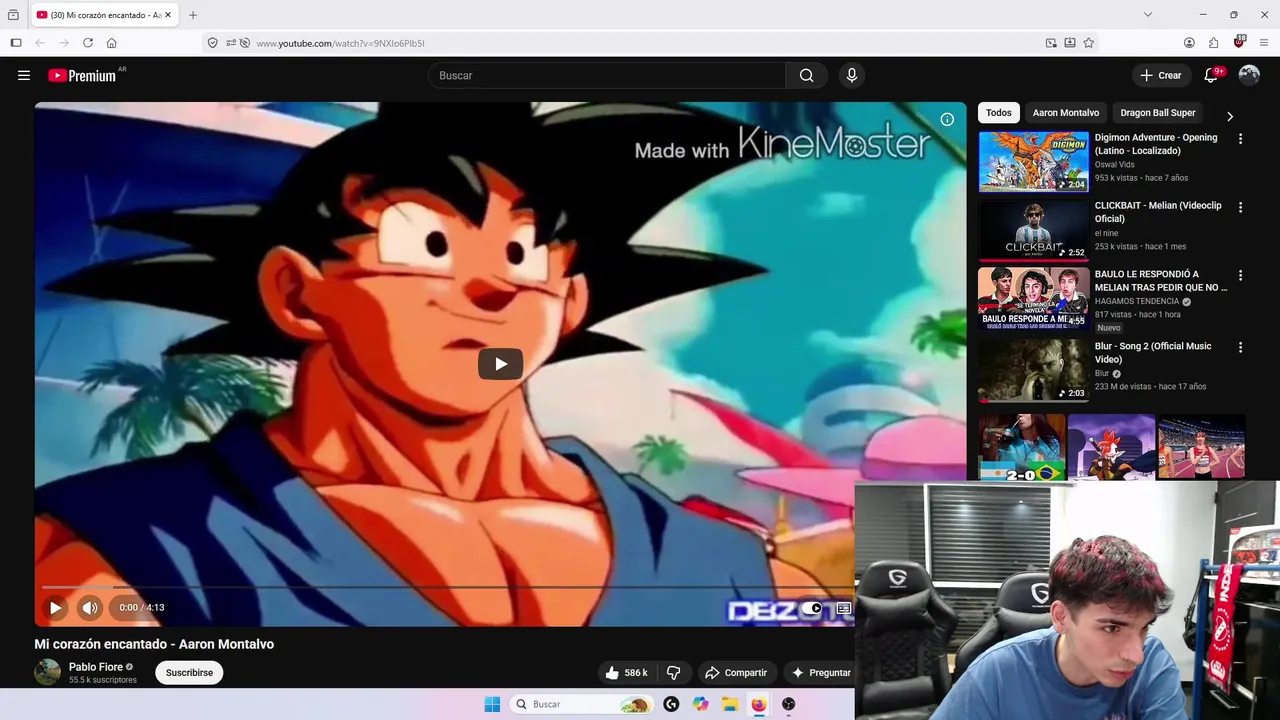Open the uBlock extension icon

pos(1239,42)
